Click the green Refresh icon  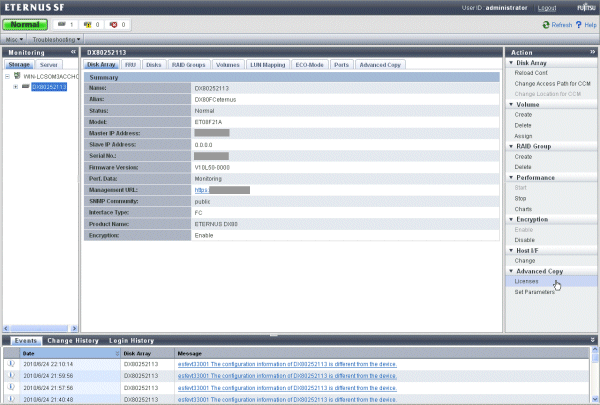[x=546, y=25]
